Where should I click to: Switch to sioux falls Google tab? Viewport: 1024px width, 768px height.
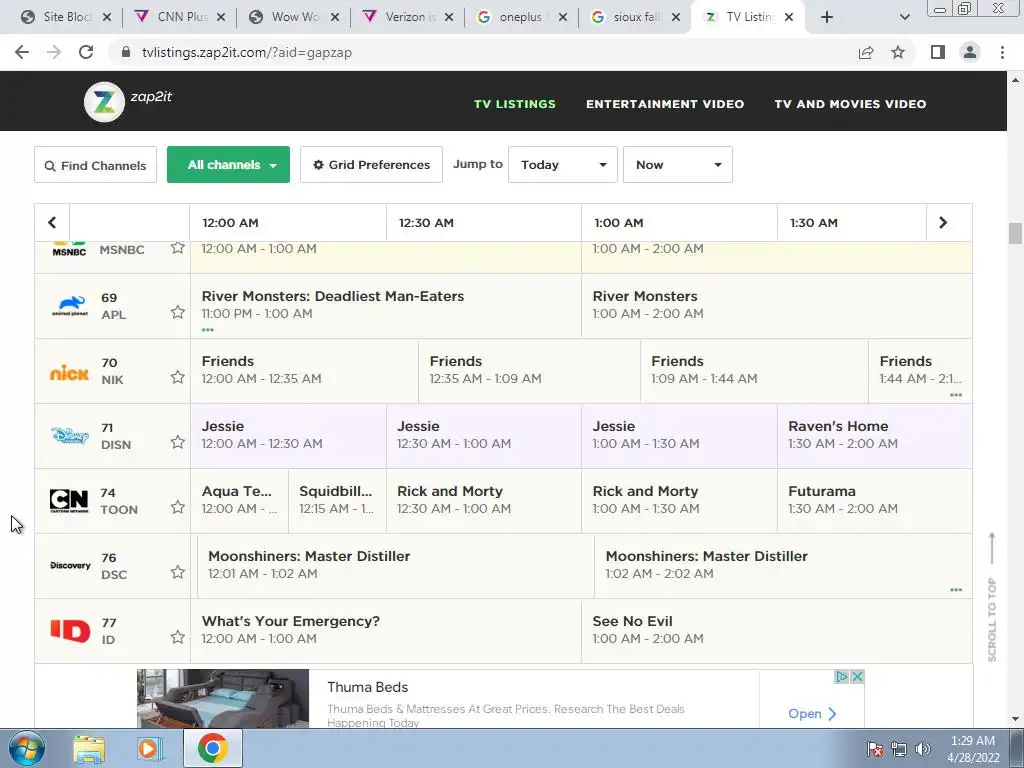[635, 17]
